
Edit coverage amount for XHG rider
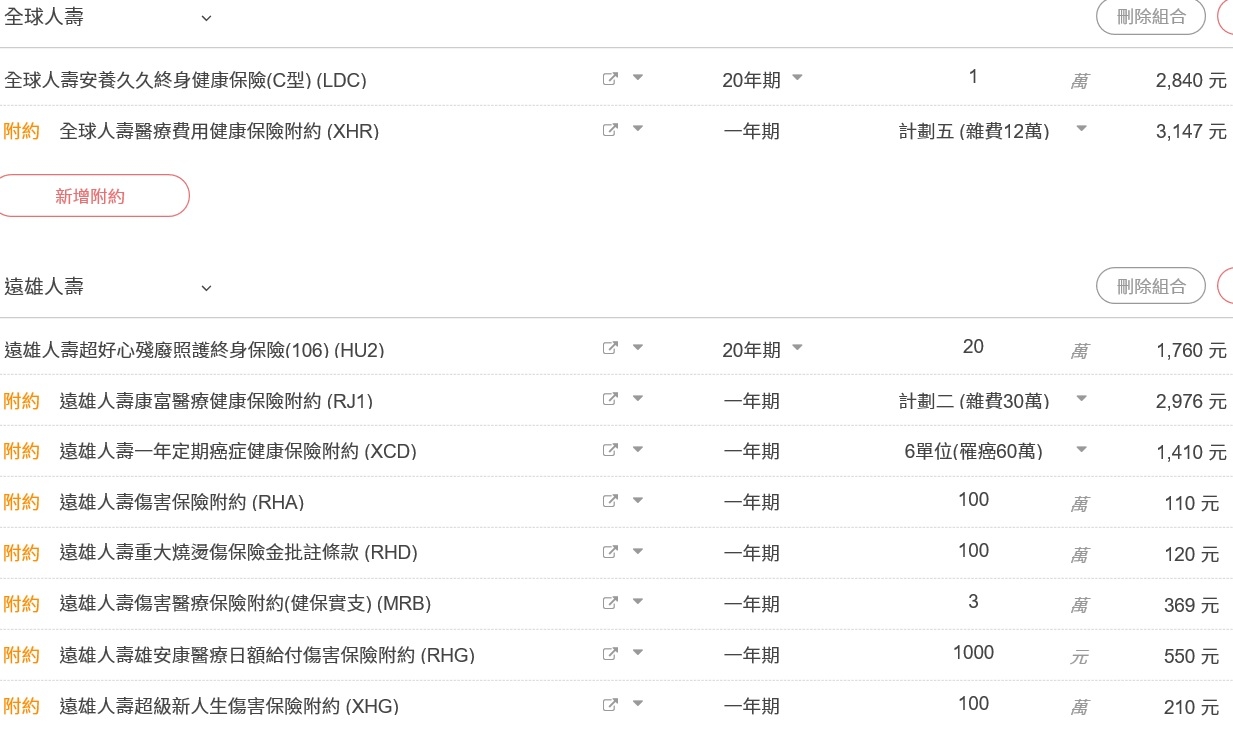click(973, 703)
